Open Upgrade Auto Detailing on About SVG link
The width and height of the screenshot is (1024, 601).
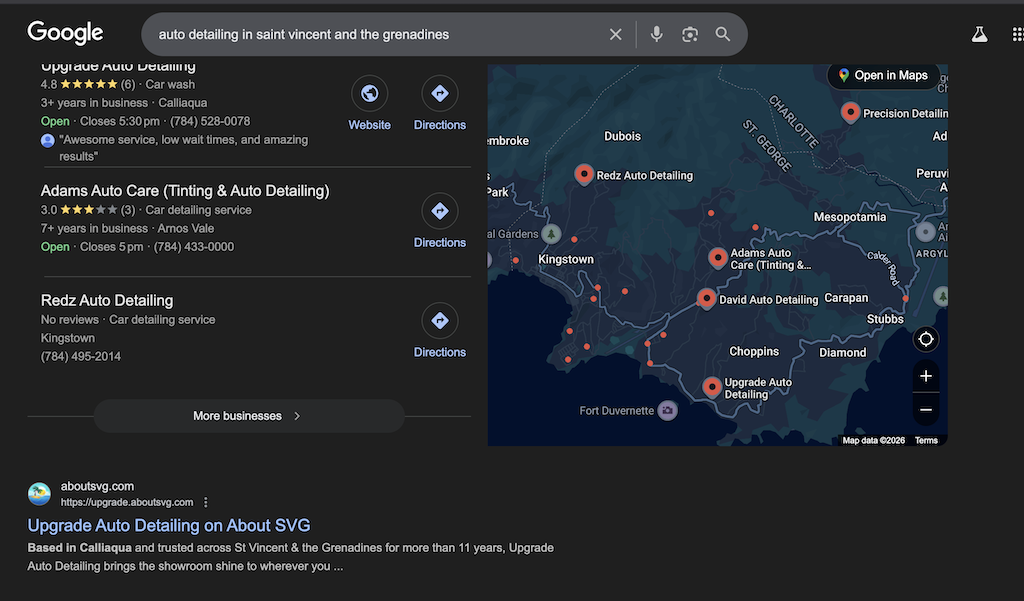[169, 525]
